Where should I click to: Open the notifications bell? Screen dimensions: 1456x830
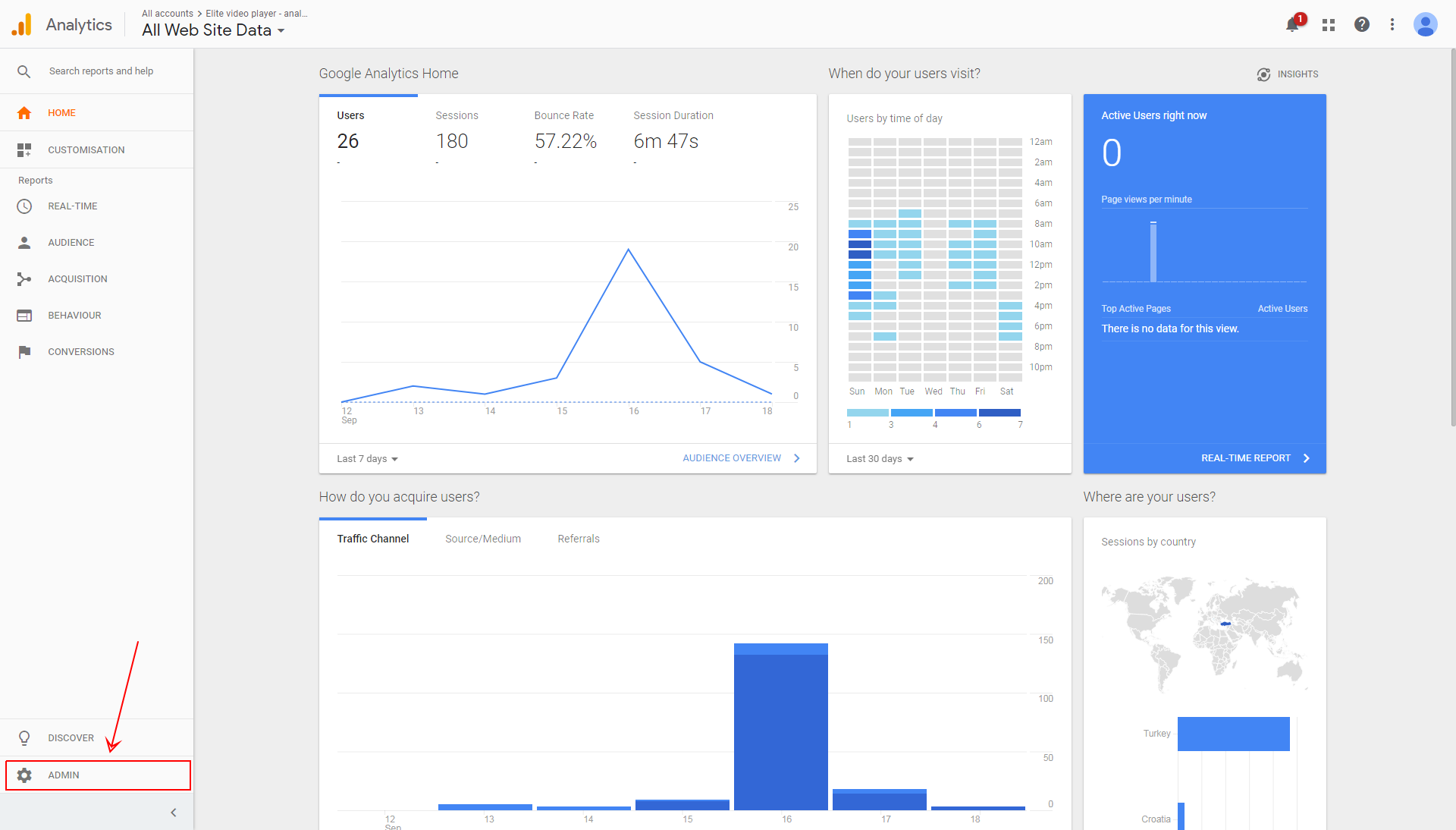(x=1292, y=25)
